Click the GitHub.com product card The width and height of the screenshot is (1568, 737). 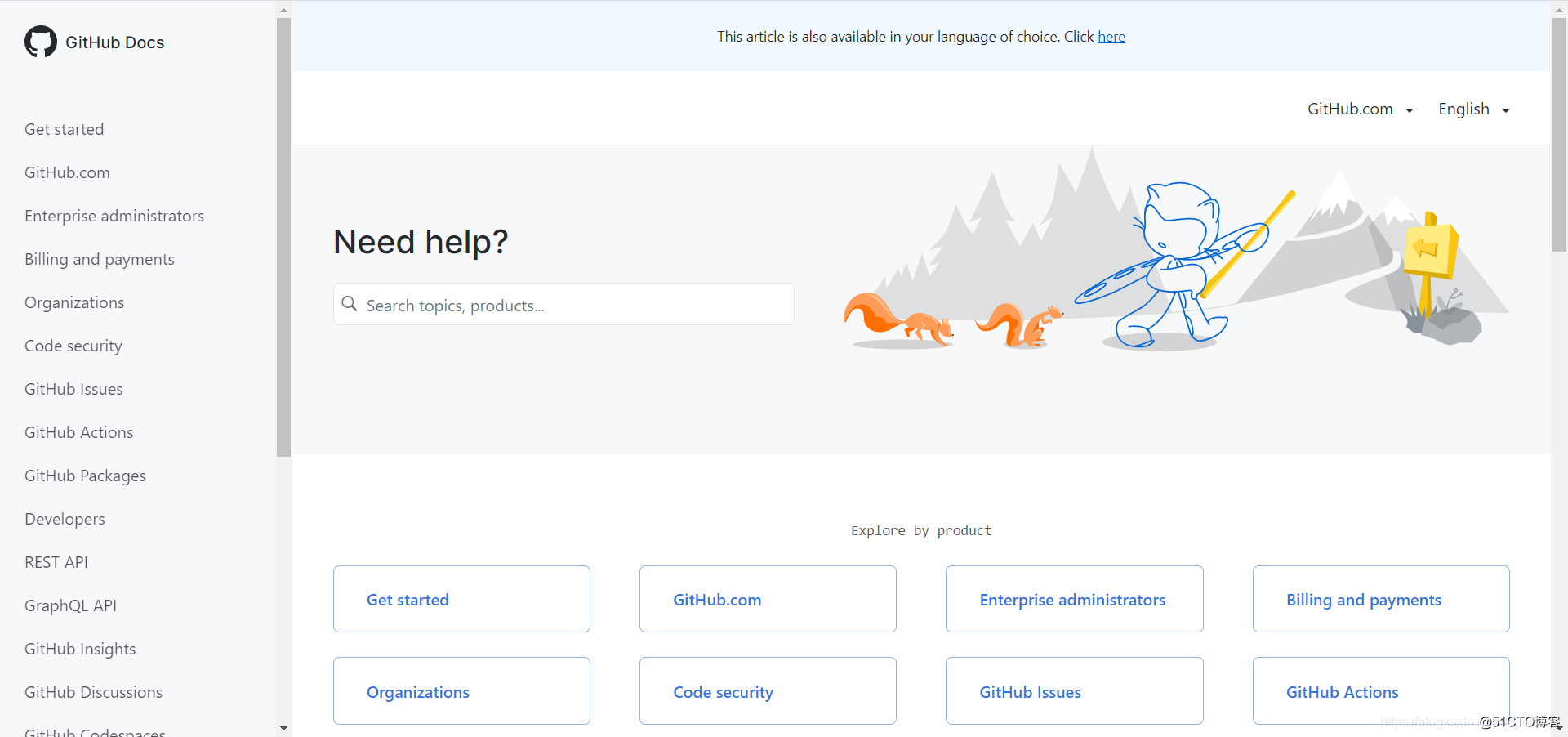click(768, 599)
